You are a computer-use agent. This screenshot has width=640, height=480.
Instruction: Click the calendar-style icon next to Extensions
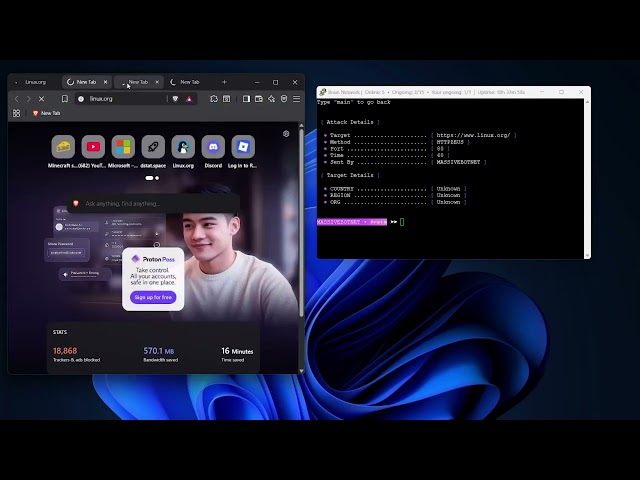[227, 99]
